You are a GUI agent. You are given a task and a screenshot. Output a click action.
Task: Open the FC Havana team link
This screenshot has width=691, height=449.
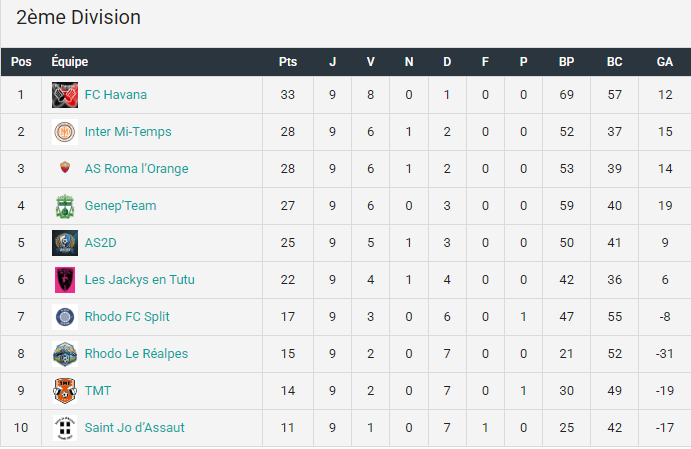[115, 95]
